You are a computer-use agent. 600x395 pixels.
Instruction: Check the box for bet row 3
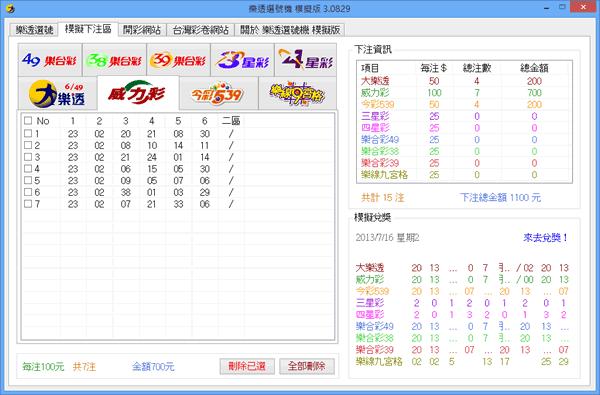[28, 157]
